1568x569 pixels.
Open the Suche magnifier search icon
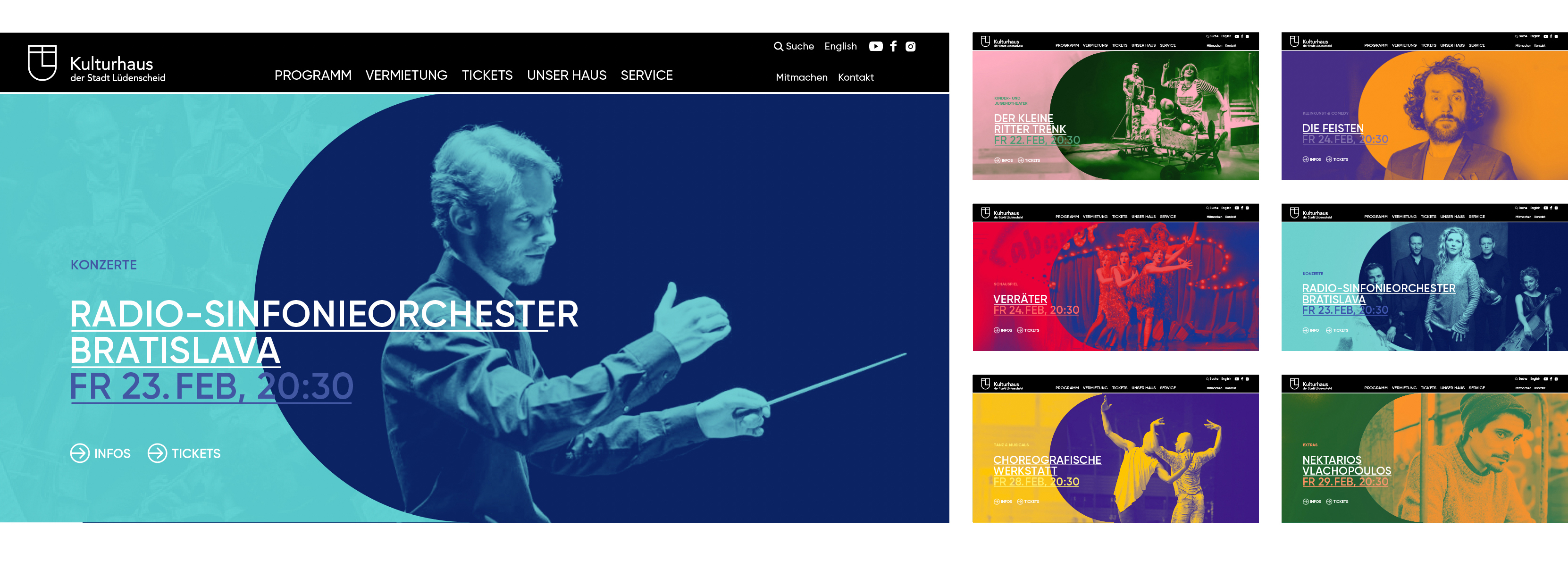pyautogui.click(x=778, y=46)
